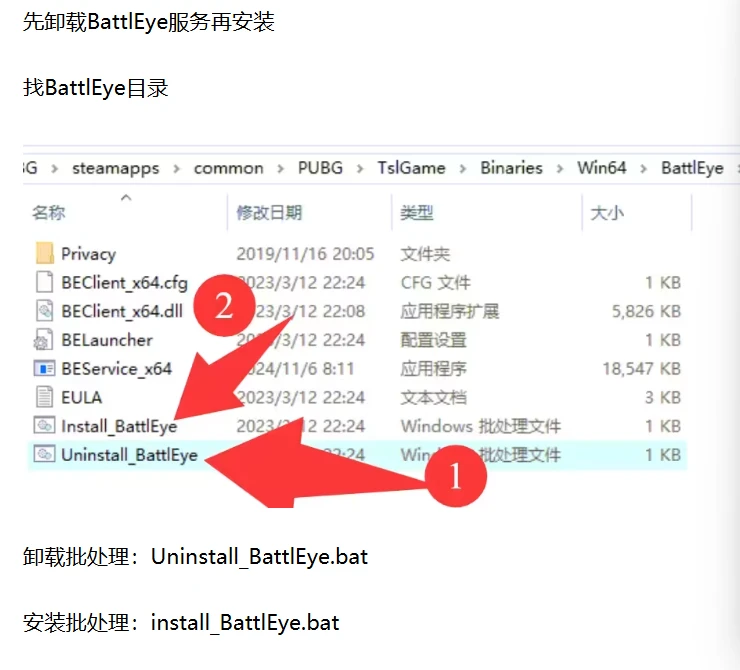This screenshot has height=670, width=740.
Task: Sort by the 修改日期 column header
Action: (x=269, y=212)
